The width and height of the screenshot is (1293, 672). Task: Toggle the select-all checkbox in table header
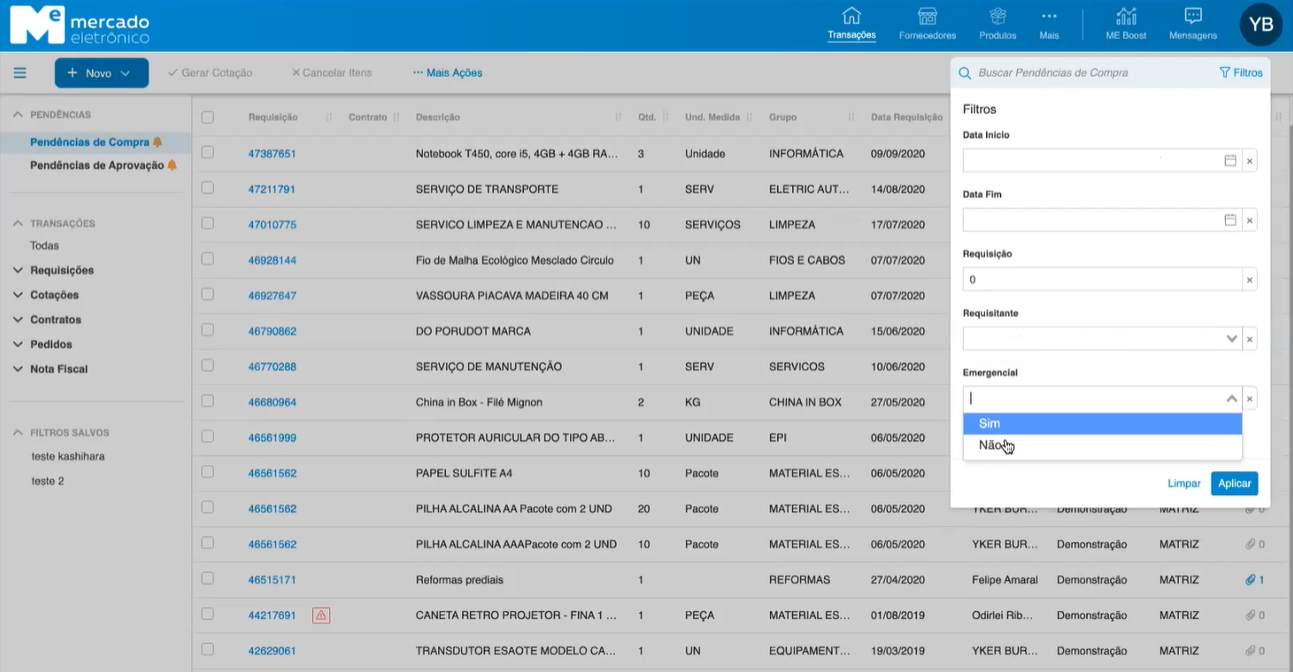tap(207, 117)
